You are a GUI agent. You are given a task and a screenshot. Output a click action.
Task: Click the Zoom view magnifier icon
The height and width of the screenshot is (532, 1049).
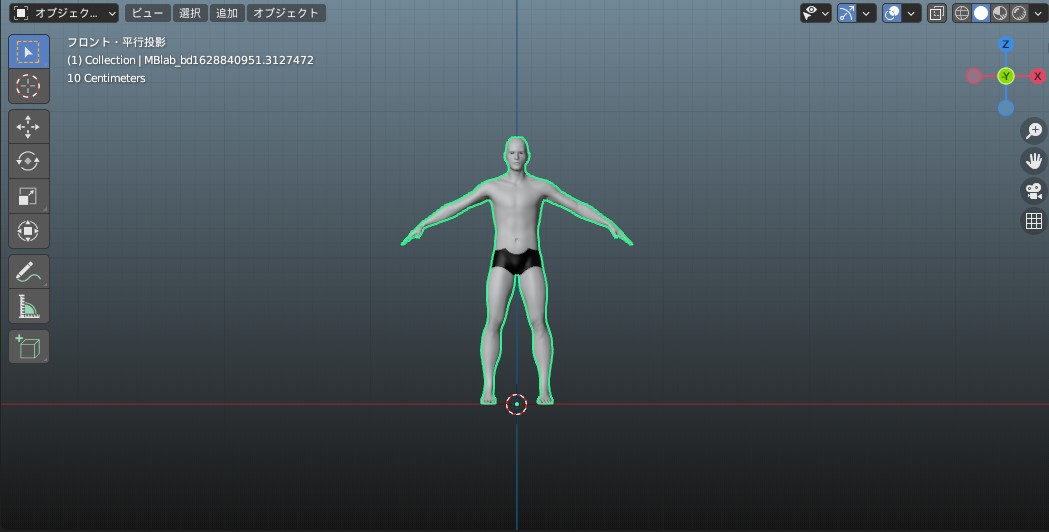point(1034,130)
